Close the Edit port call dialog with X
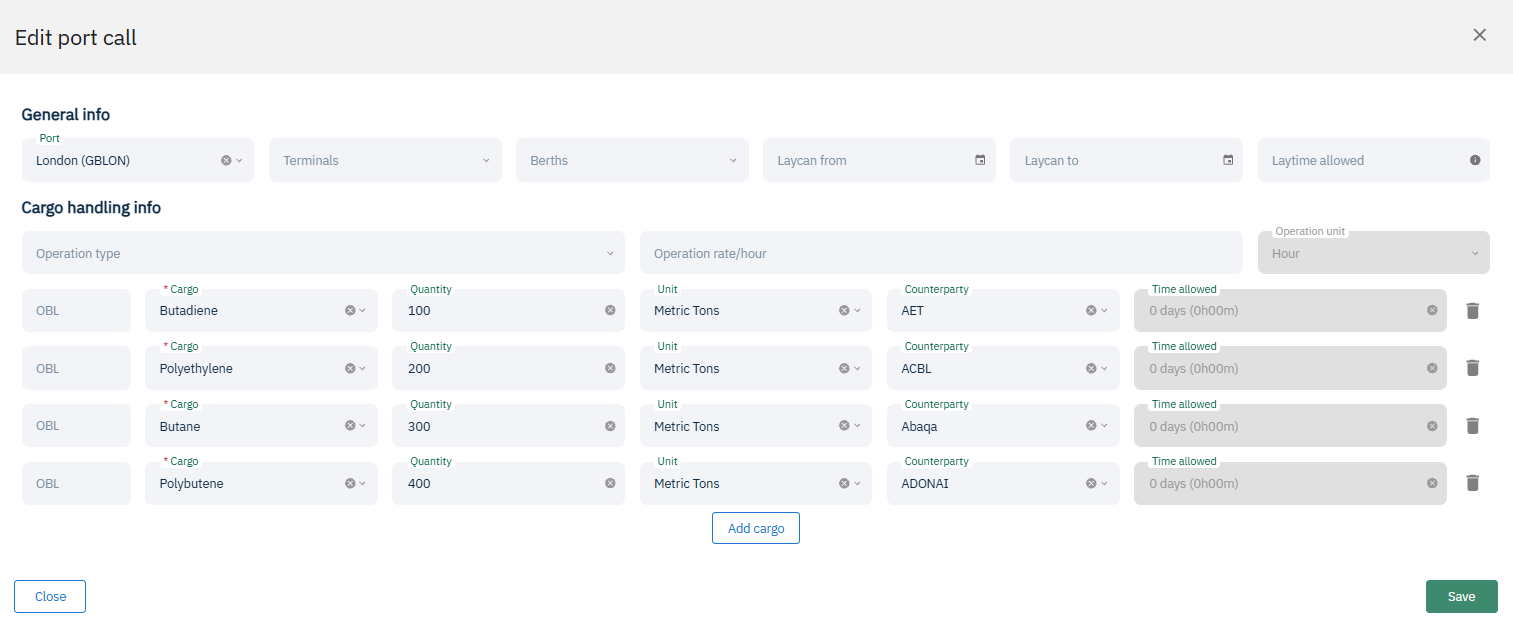 point(1480,35)
